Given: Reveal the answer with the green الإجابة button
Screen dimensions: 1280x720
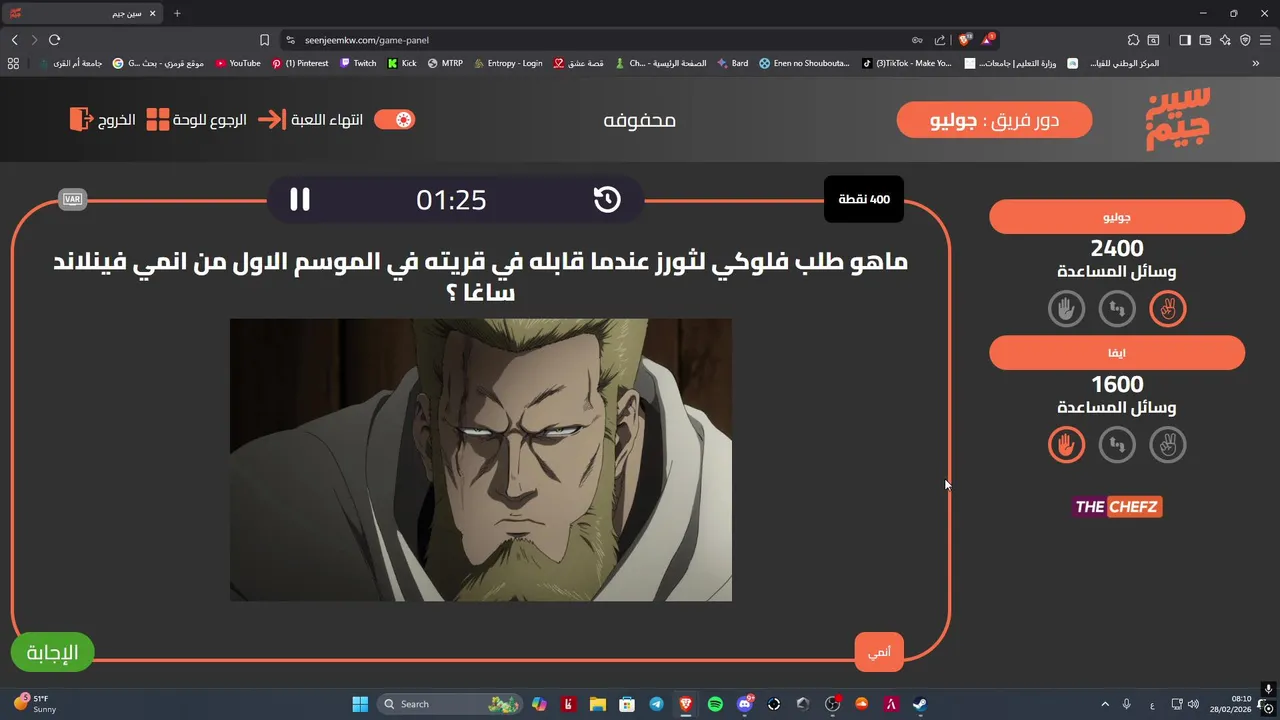Looking at the screenshot, I should [52, 653].
